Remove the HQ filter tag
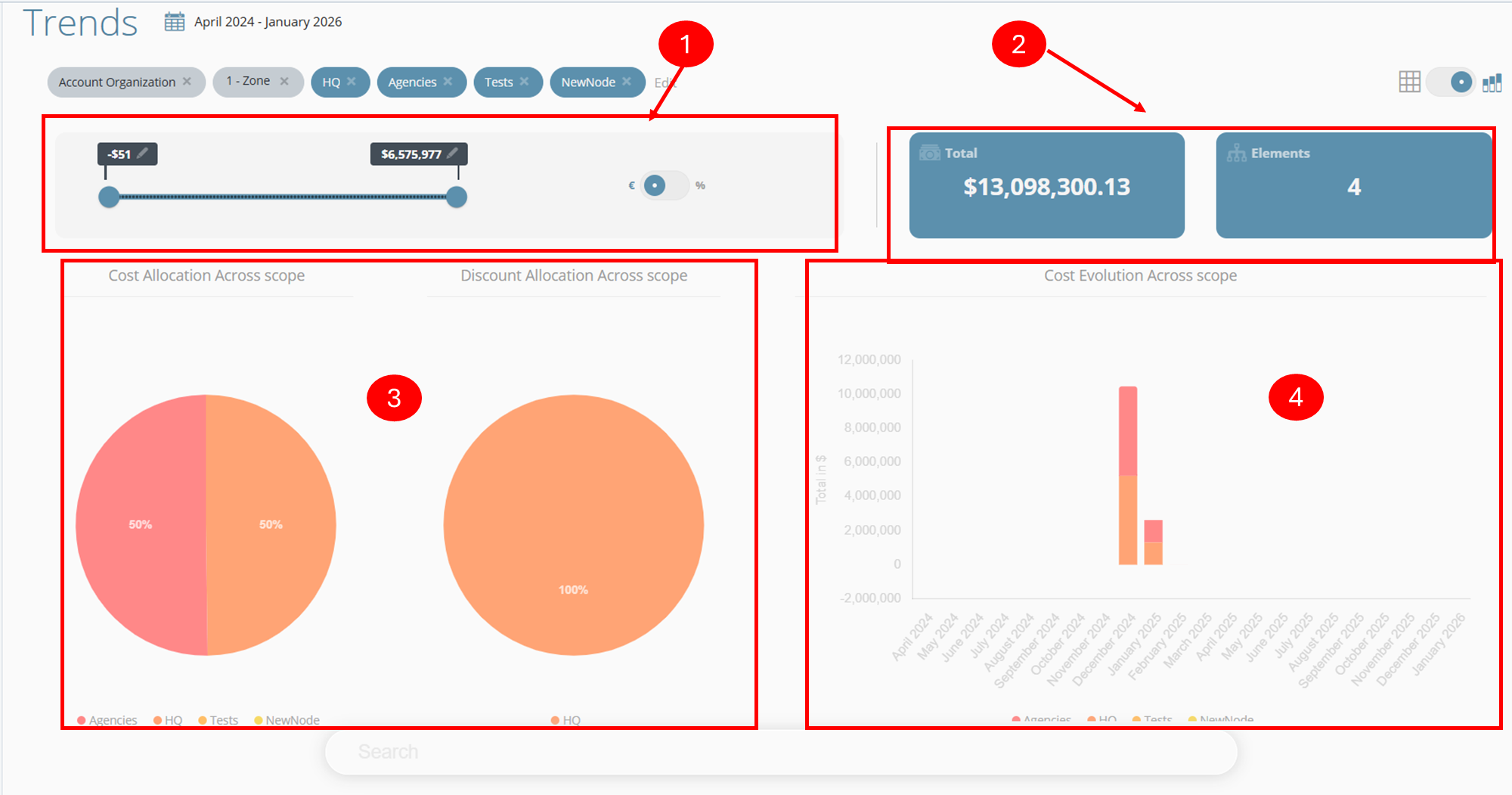Screen dimensions: 1512x795 352,81
